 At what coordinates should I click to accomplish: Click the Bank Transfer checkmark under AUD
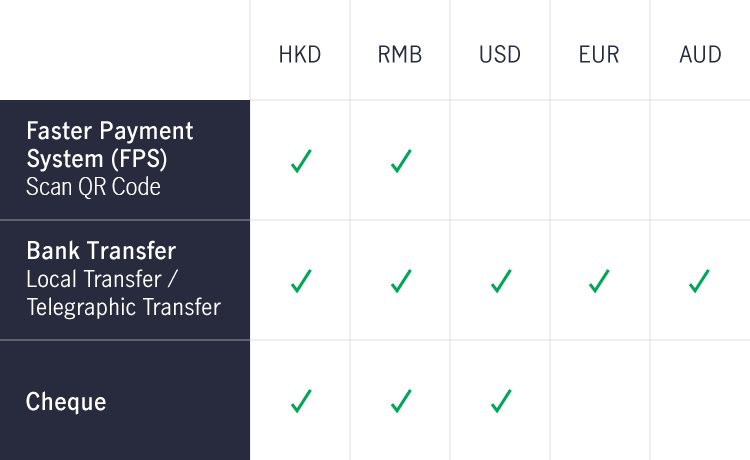tap(699, 281)
